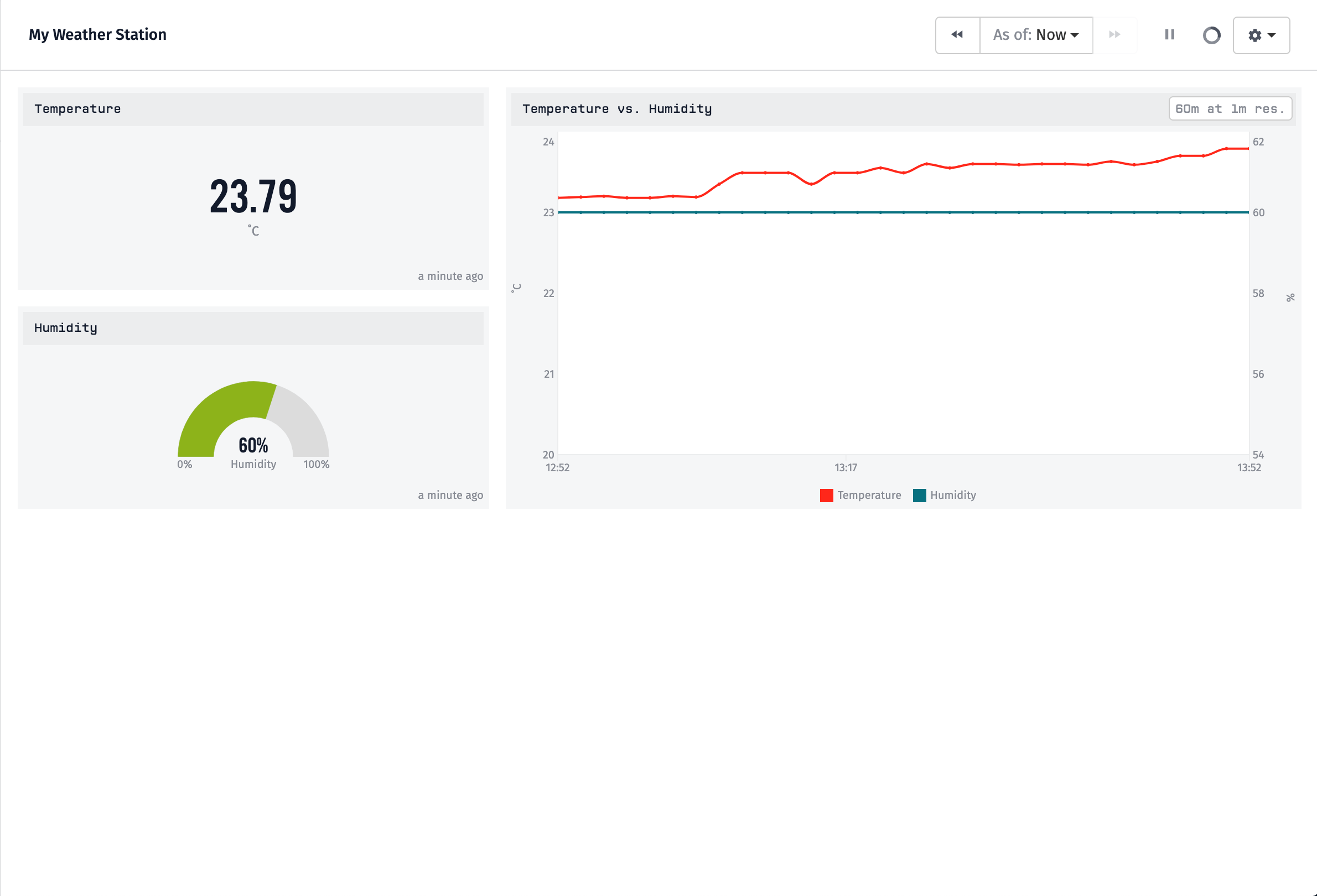
Task: Click the Temperature legend label
Action: [869, 496]
